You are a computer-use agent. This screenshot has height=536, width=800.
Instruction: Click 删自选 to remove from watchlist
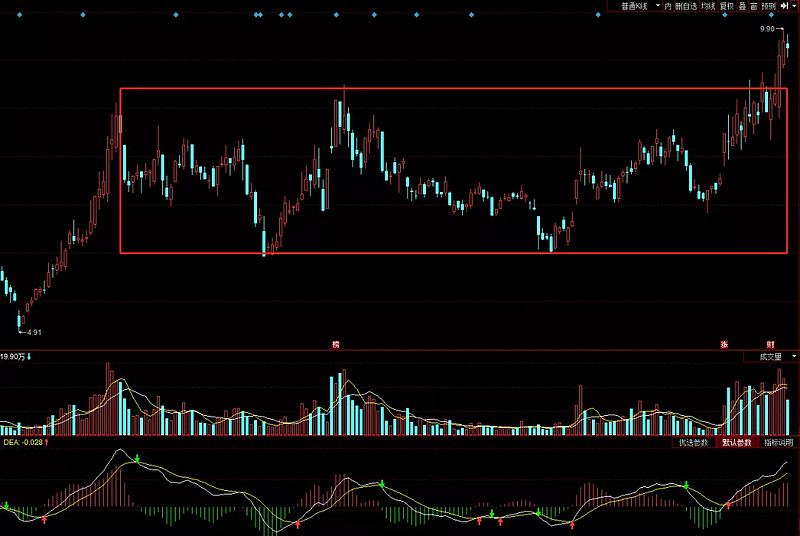684,6
